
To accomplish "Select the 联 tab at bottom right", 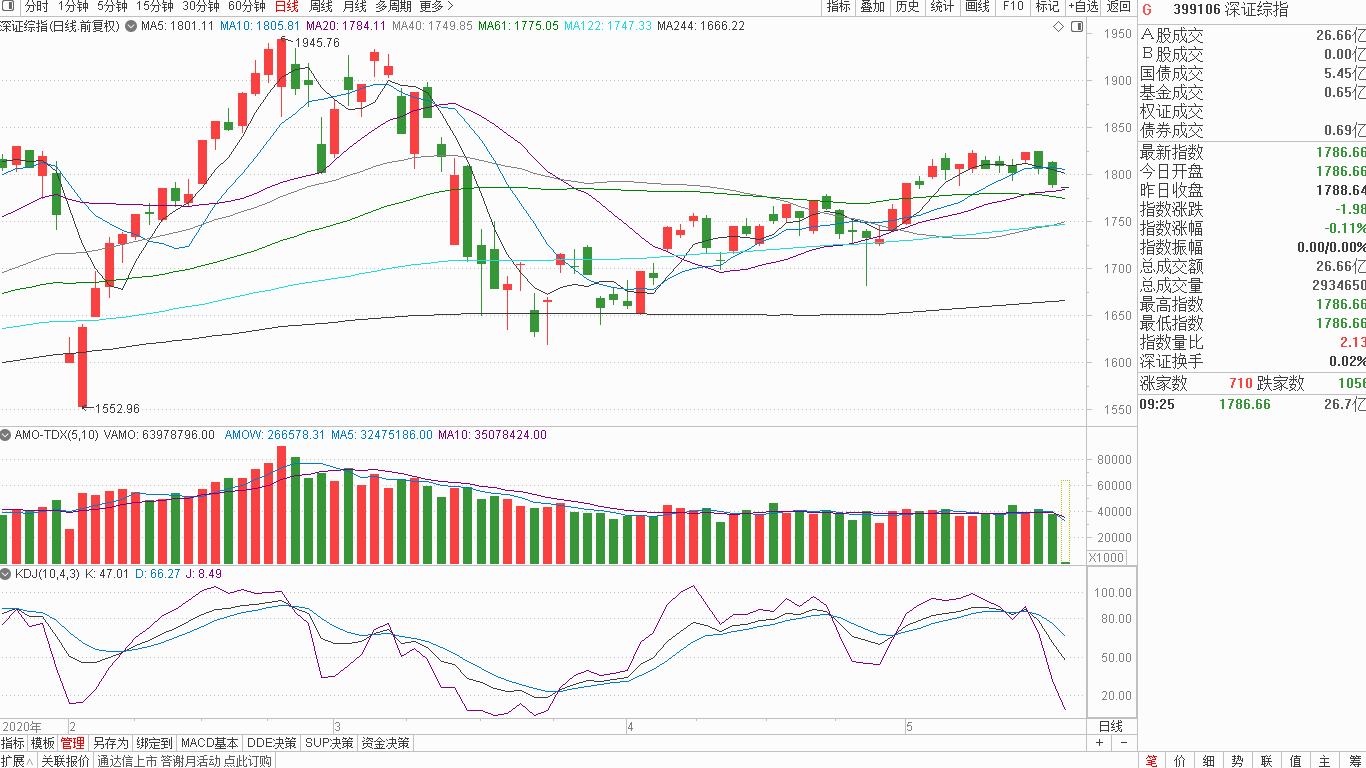I will [x=1267, y=761].
